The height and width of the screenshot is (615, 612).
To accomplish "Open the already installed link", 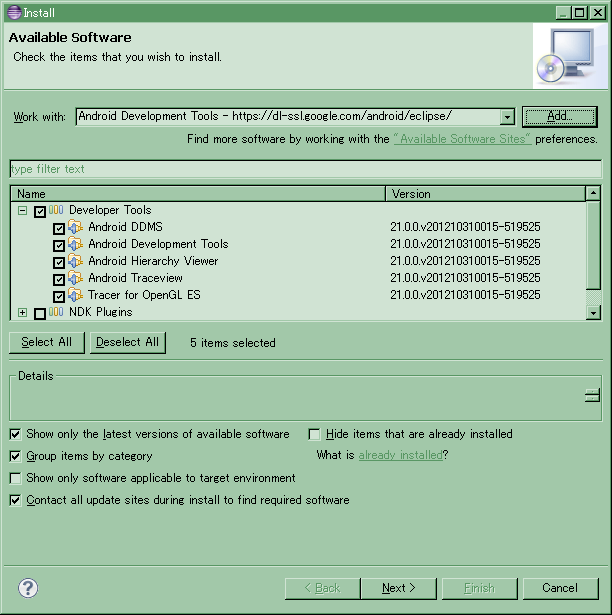I will point(401,455).
